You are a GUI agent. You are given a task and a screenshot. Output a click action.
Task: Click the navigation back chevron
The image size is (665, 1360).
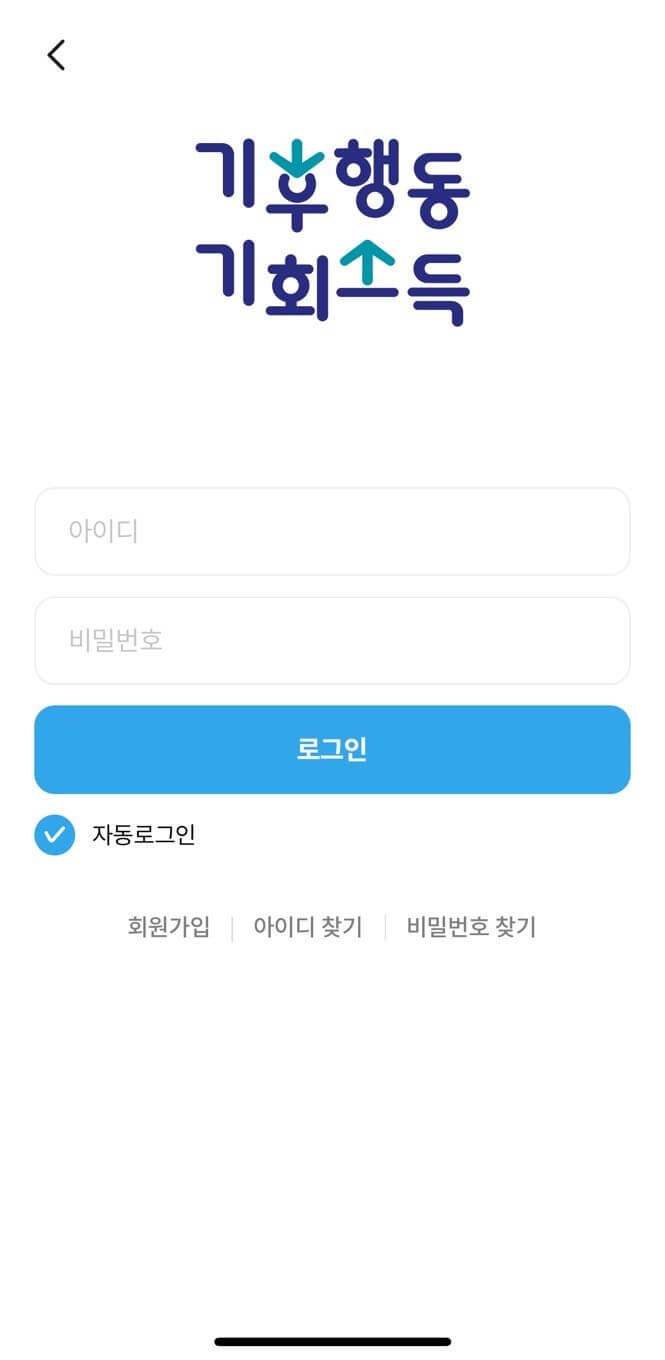click(x=56, y=55)
